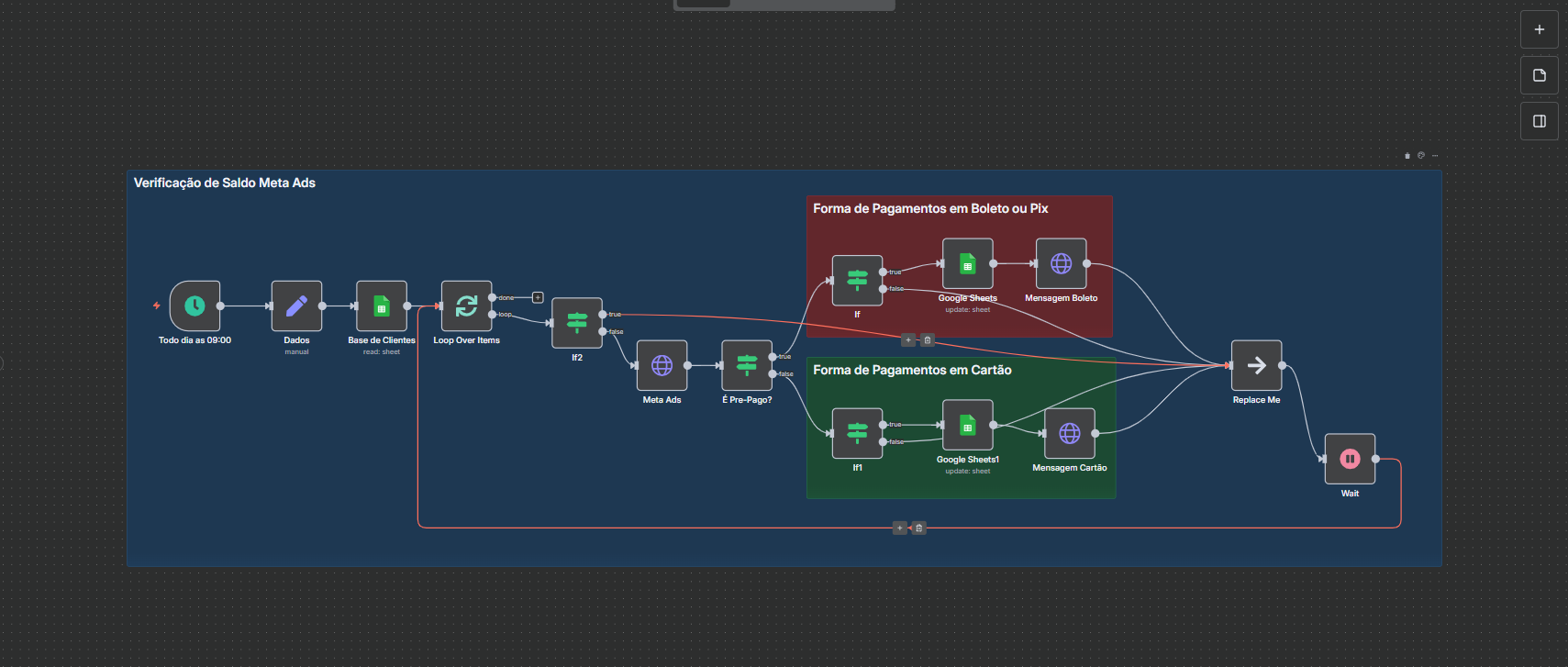Screen dimensions: 1568x667
Task: Select the Mensagem Cartão request node
Action: pos(1070,433)
